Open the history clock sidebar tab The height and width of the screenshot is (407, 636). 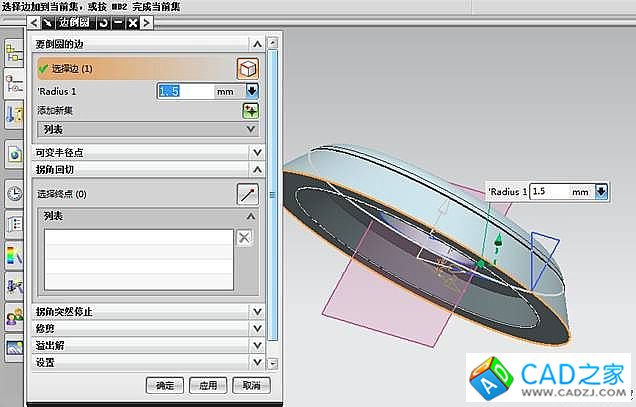(x=15, y=193)
